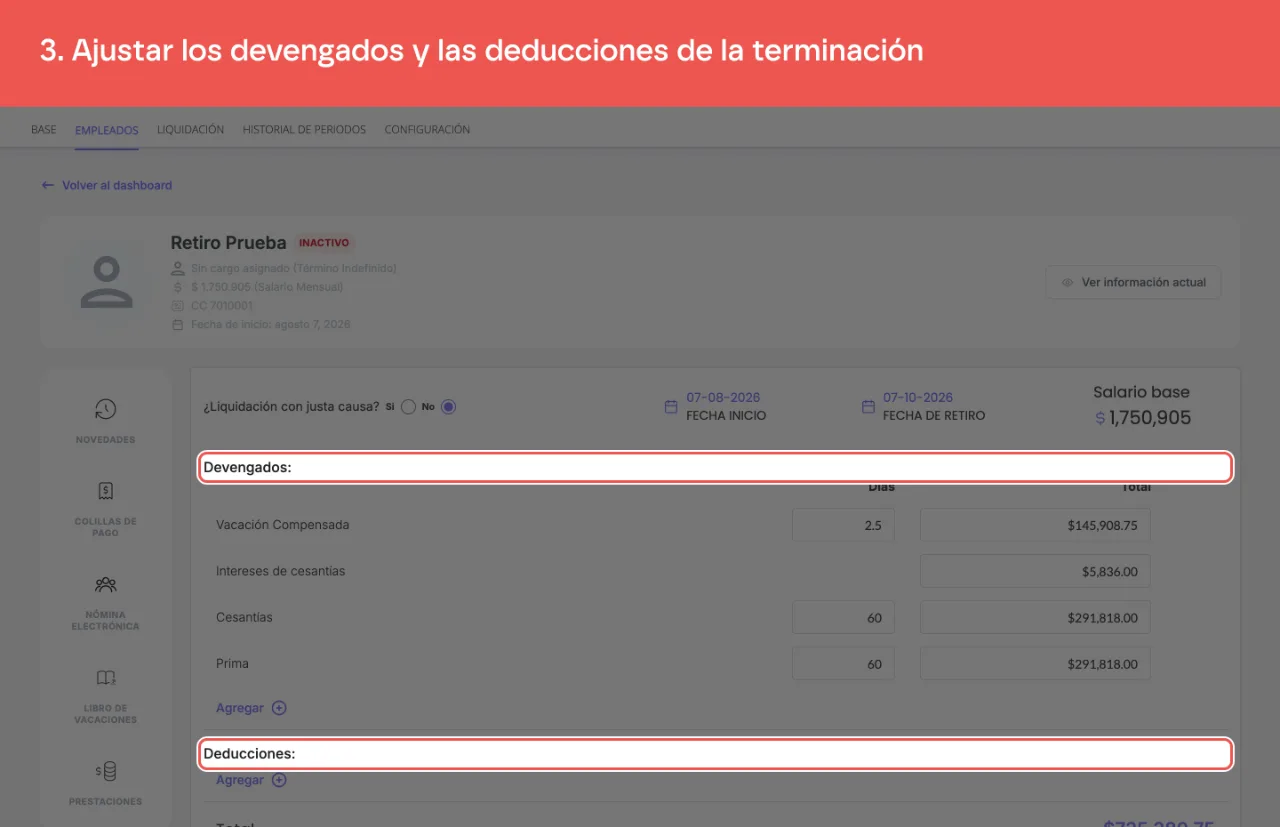Viewport: 1280px width, 827px height.
Task: Select 'Si' for liquidación con justa causa
Action: point(408,407)
